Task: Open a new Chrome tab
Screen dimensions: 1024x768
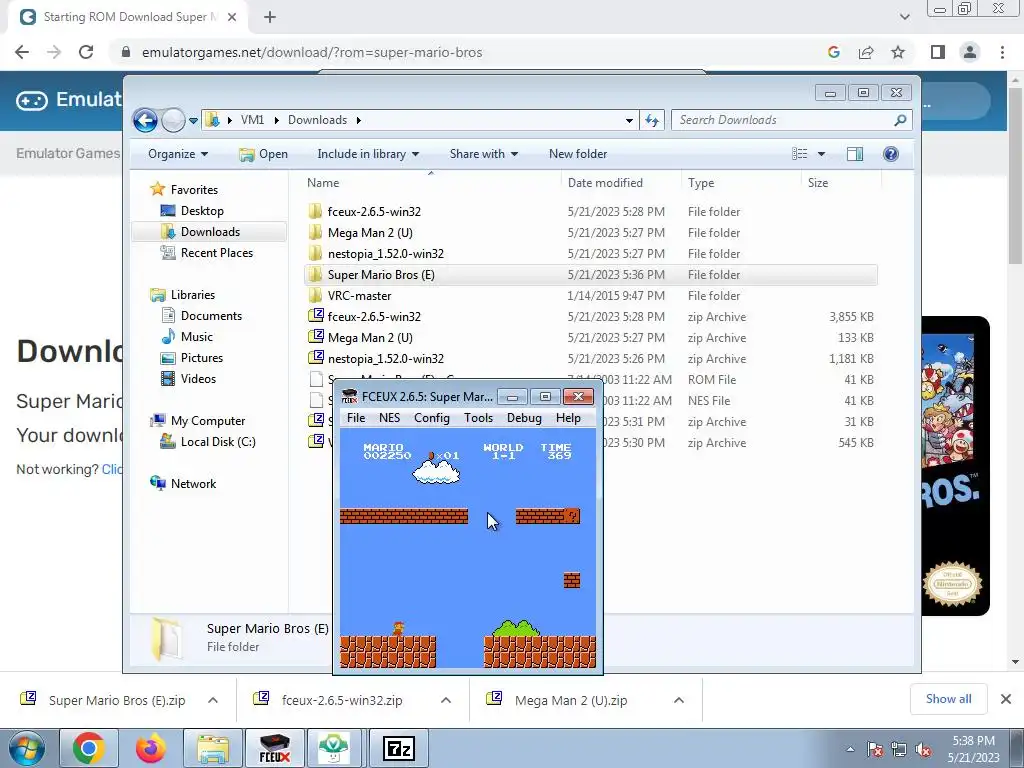Action: [x=270, y=18]
